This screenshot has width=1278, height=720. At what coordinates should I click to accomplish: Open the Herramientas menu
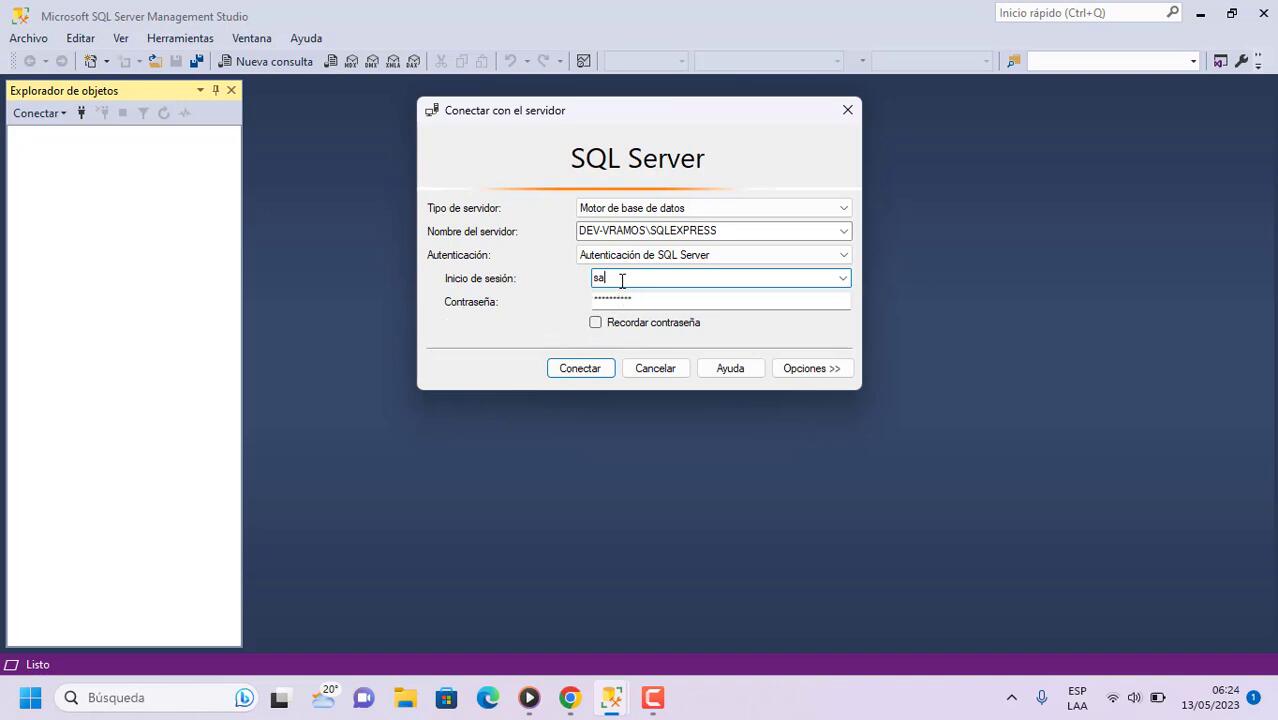[180, 38]
